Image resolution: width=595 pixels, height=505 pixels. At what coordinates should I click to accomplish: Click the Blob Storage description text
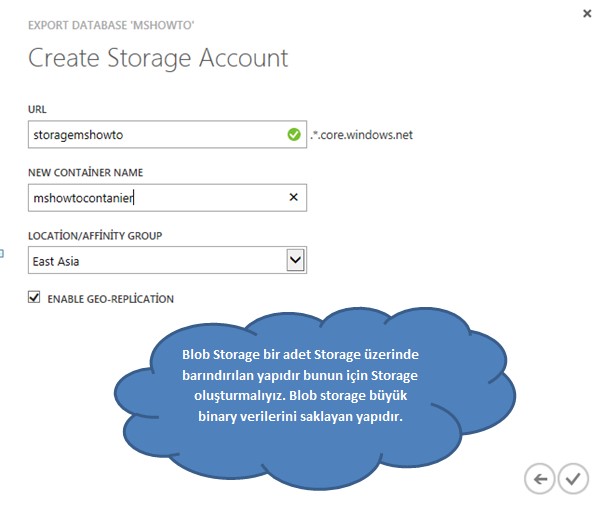pos(300,385)
